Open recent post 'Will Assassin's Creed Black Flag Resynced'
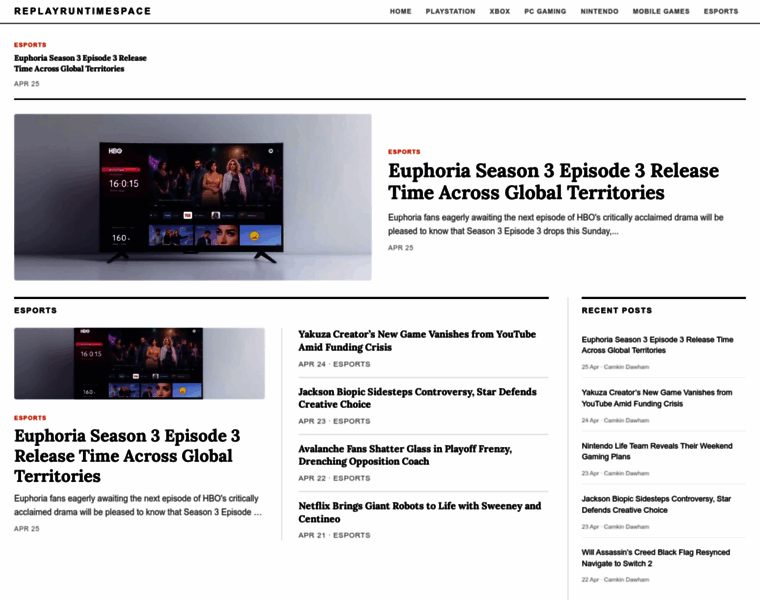Viewport: 760px width, 600px height. [x=656, y=558]
